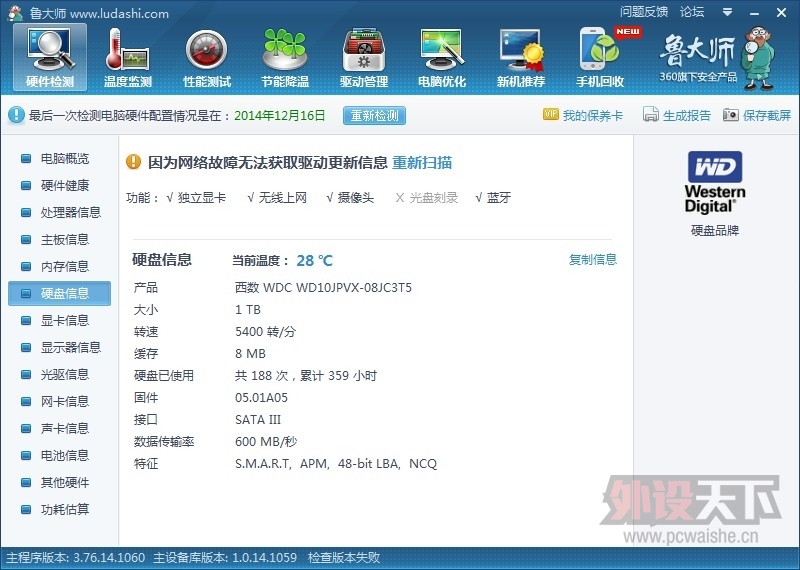Click the 5400 转/分 speed value
This screenshot has height=570, width=800.
point(265,332)
